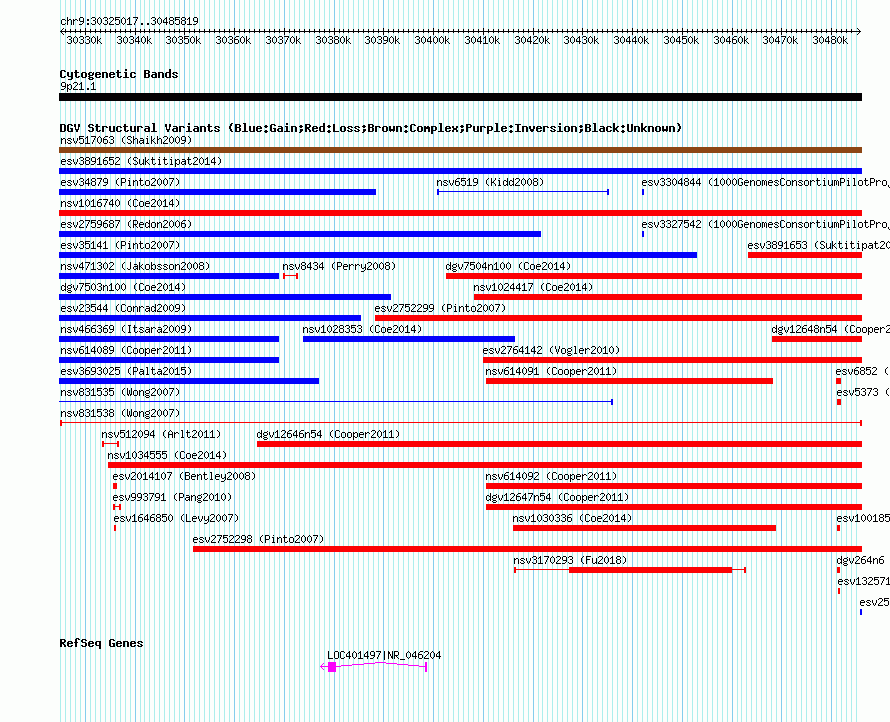Select the RefSeq Genes track title
Image resolution: width=890 pixels, height=722 pixels.
coord(101,643)
